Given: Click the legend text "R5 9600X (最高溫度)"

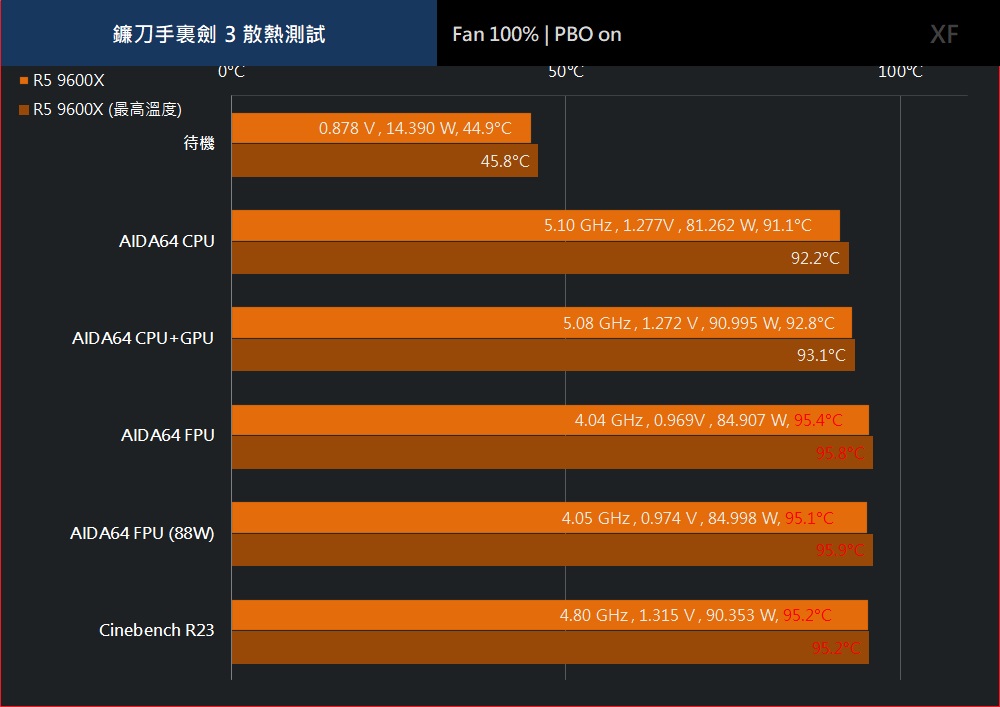Looking at the screenshot, I should click(107, 110).
